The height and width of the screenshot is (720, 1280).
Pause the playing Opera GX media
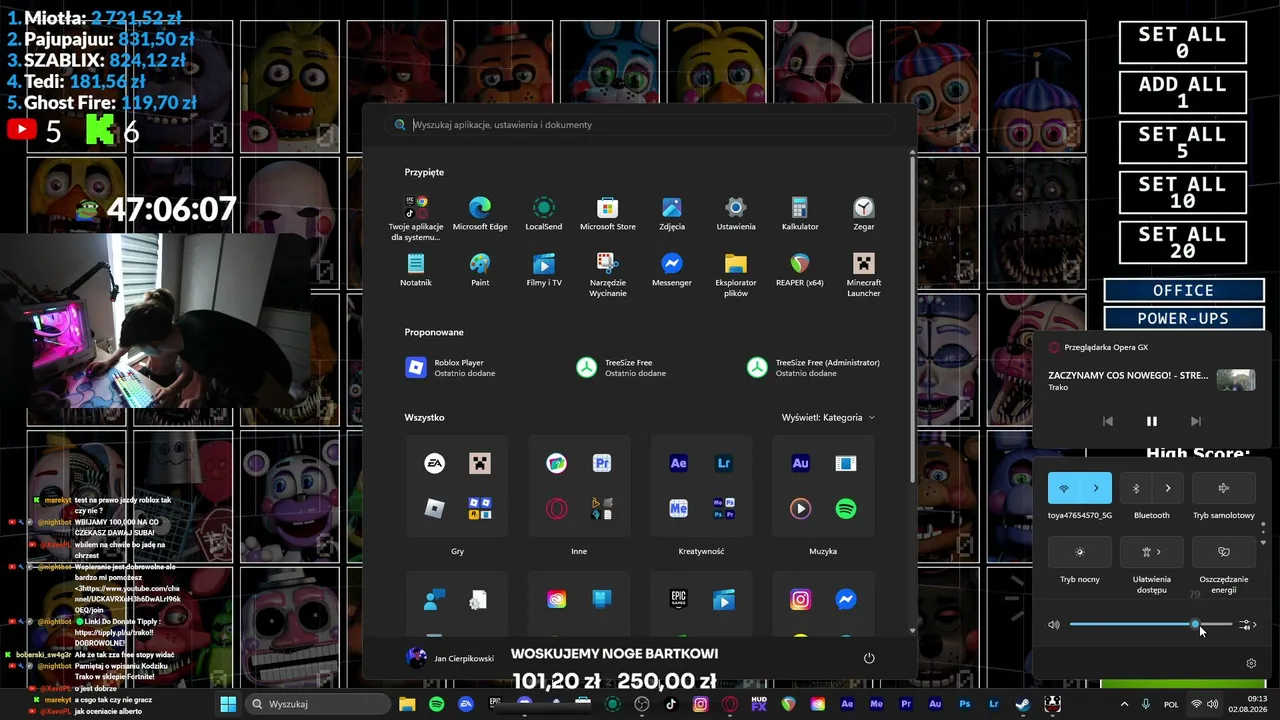click(x=1152, y=421)
